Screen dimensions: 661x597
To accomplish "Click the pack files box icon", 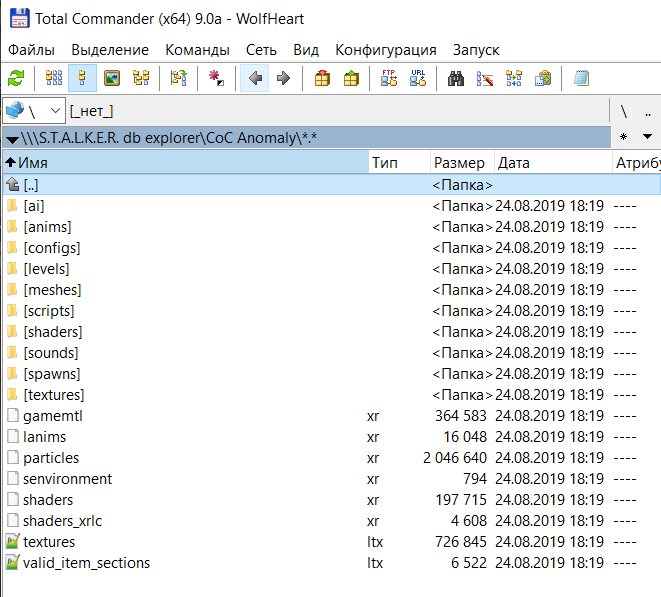I will point(322,78).
